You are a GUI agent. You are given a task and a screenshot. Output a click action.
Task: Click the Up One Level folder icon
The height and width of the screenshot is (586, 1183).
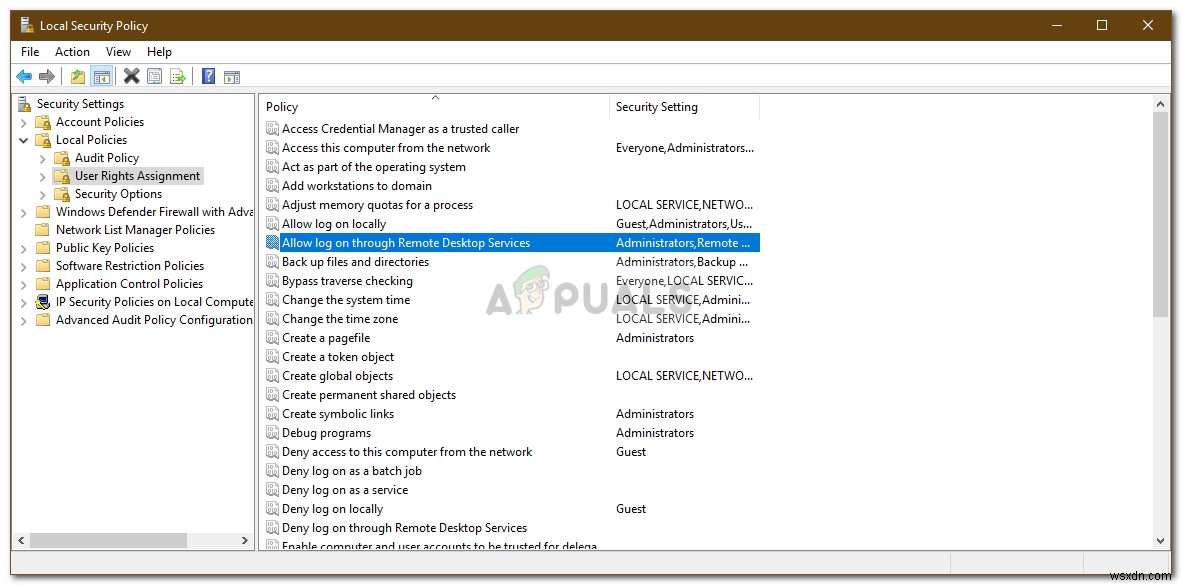coord(78,76)
